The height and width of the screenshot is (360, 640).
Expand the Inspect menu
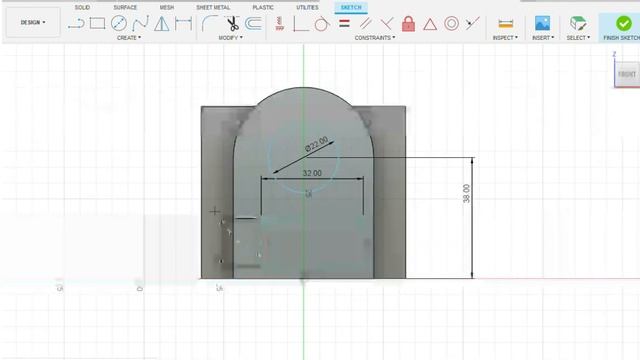(x=505, y=38)
